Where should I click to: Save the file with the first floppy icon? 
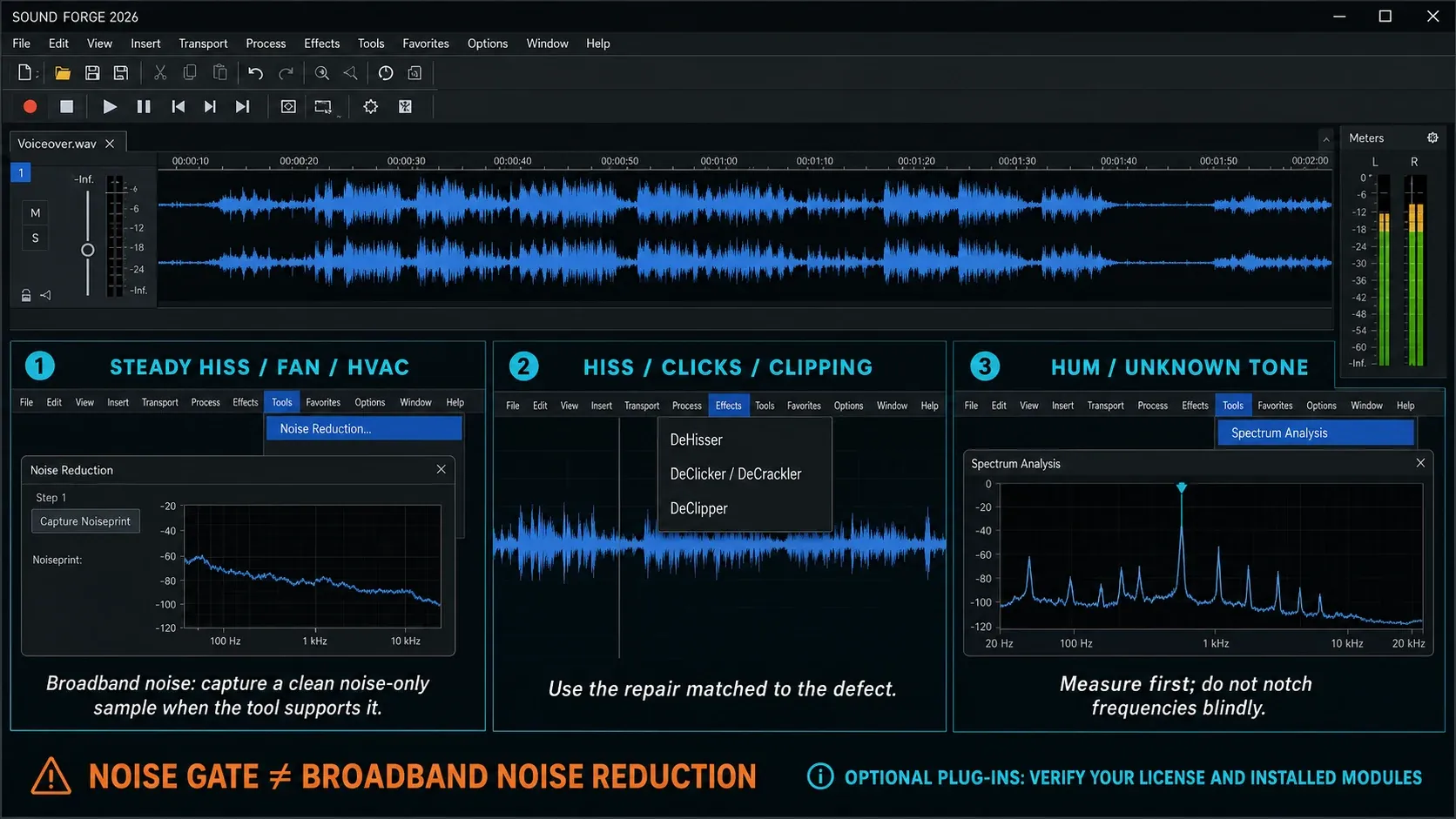click(x=92, y=73)
